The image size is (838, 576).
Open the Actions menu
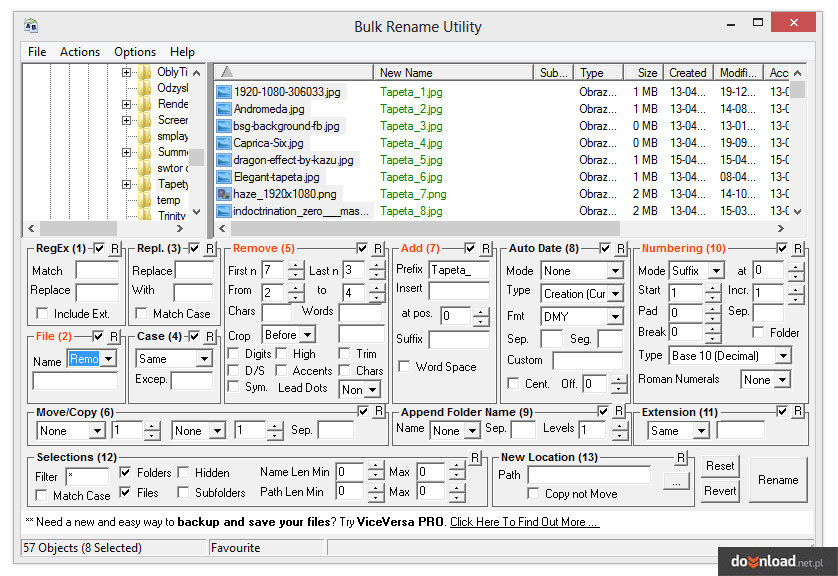pos(80,52)
